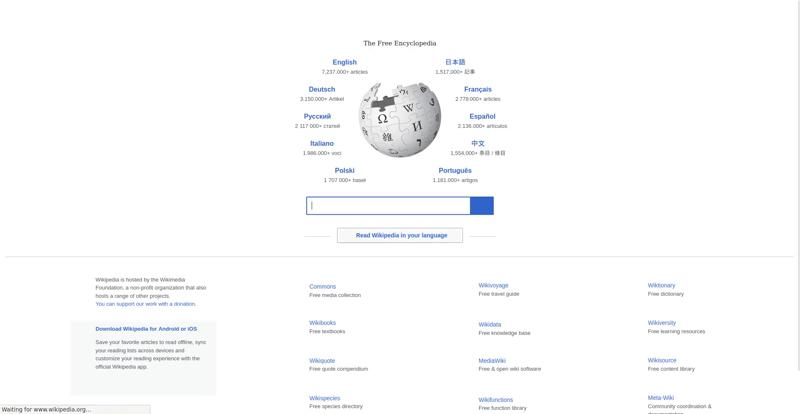Viewport: 800px width, 414px height.
Task: Click the Wikipedia puzzle globe logo
Action: (399, 120)
